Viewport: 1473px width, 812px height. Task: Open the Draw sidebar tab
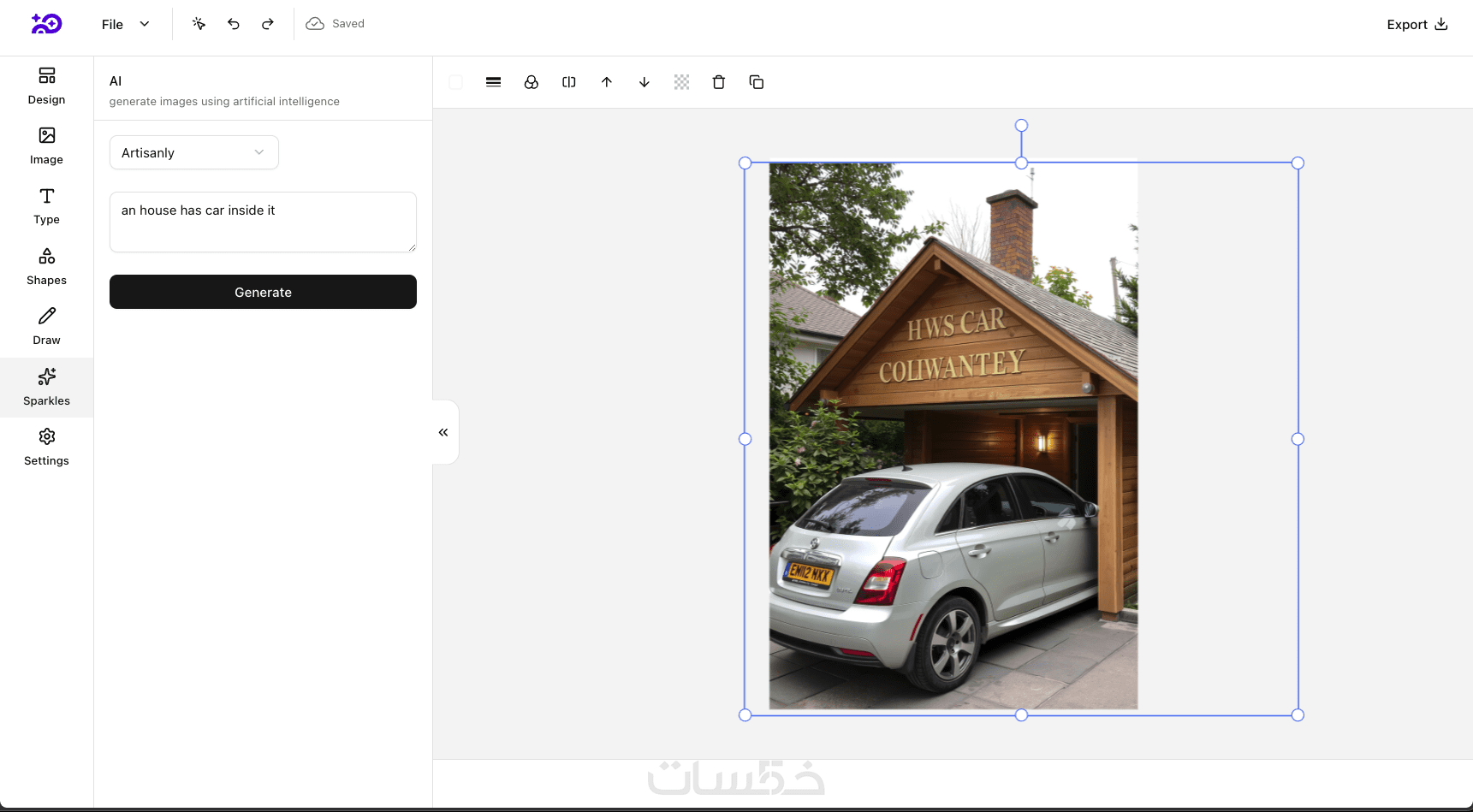point(46,327)
